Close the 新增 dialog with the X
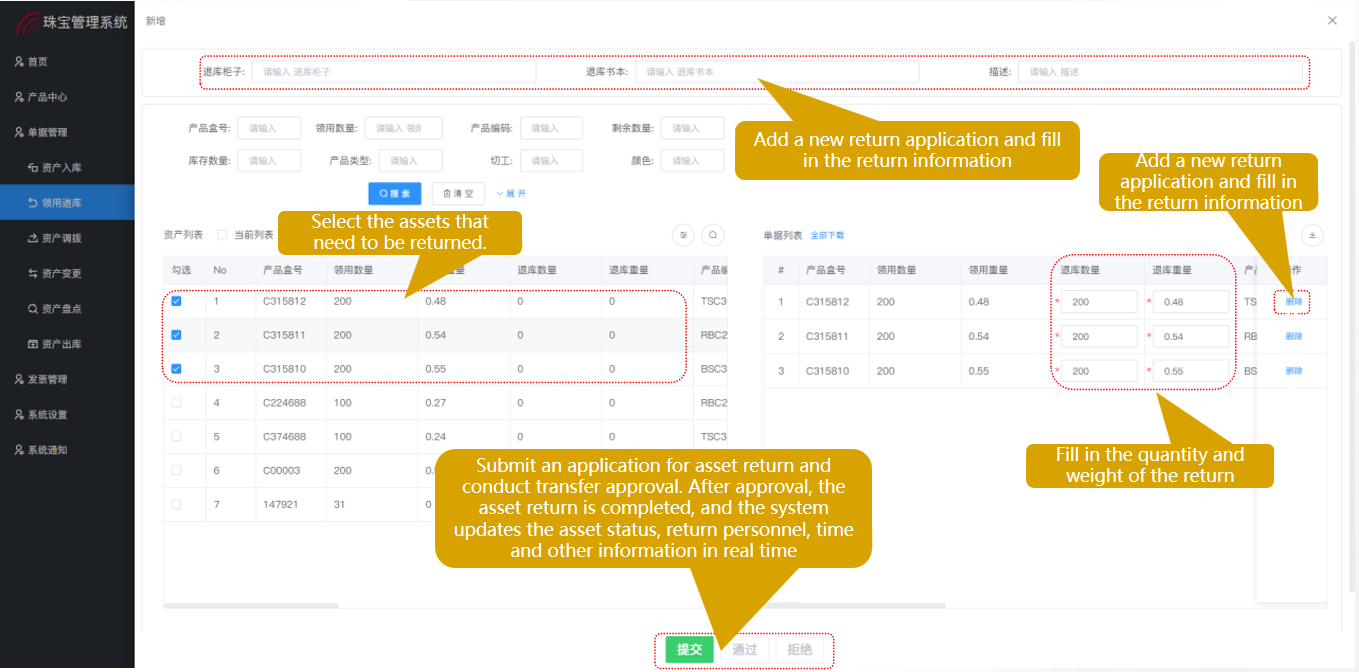Screen dimensions: 1359x672 pos(1332,21)
